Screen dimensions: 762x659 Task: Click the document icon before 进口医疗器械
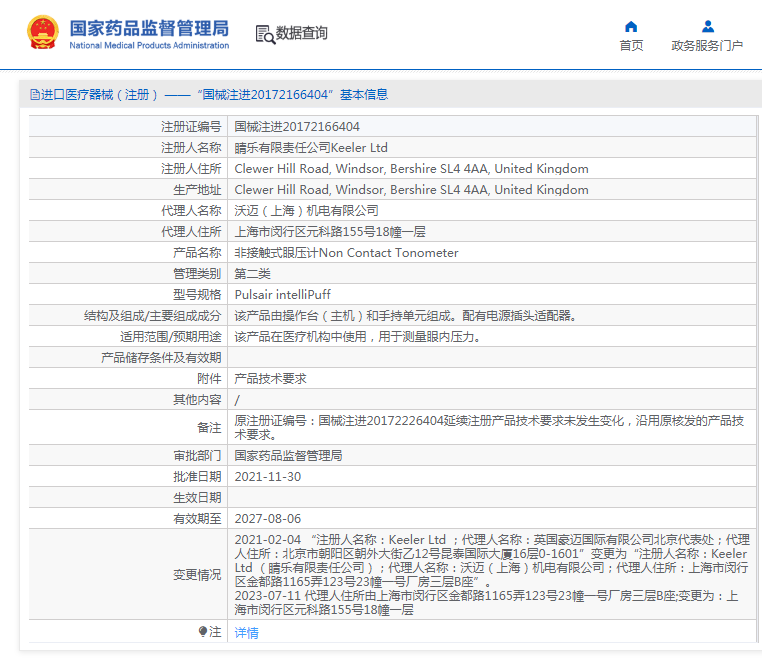[x=35, y=95]
